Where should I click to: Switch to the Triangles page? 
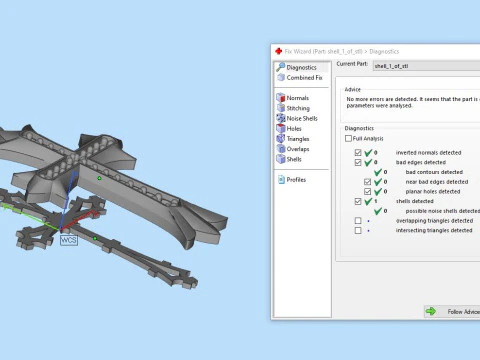298,139
